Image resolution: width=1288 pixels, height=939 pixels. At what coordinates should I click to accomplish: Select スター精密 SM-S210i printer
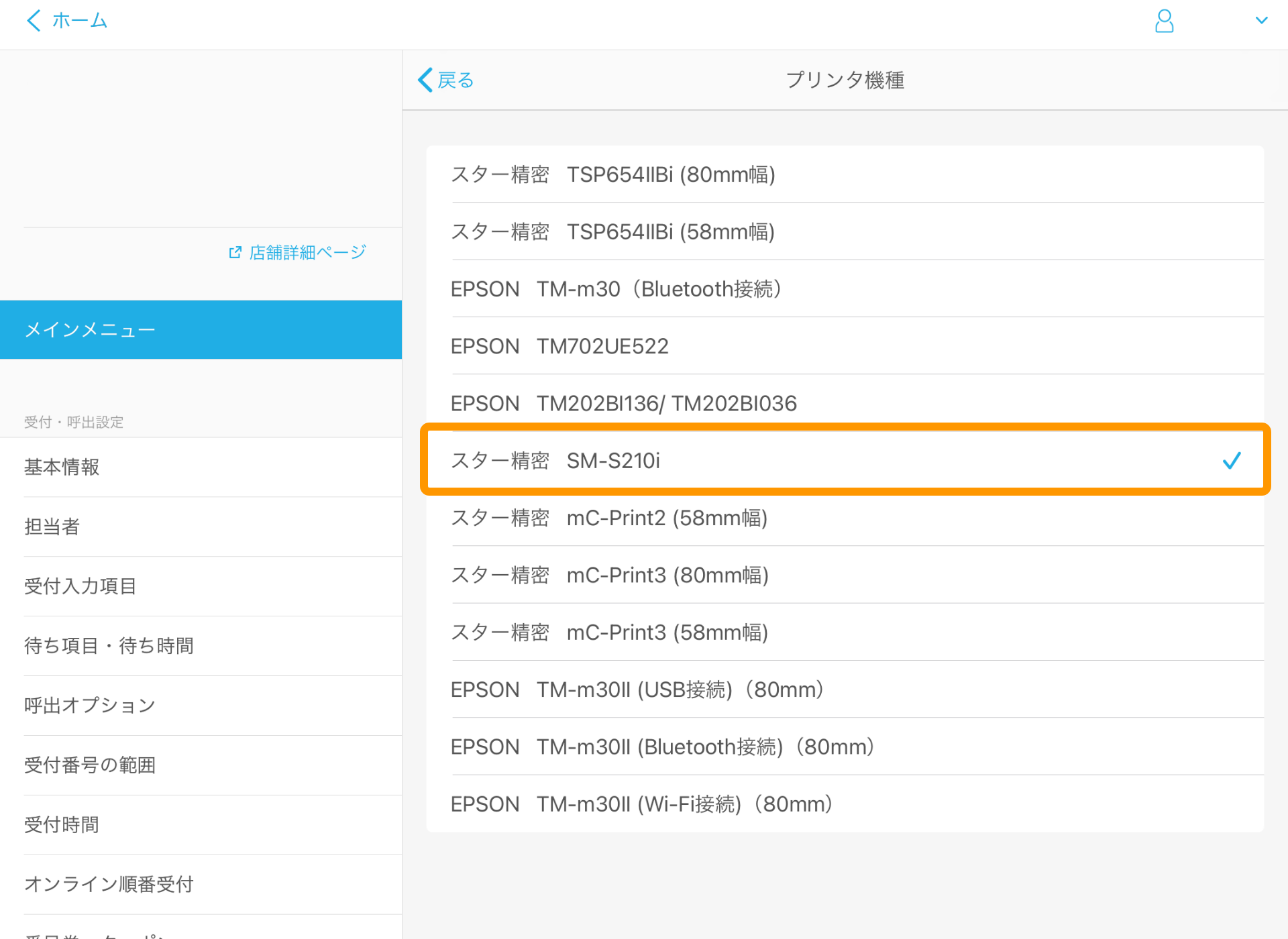(845, 460)
